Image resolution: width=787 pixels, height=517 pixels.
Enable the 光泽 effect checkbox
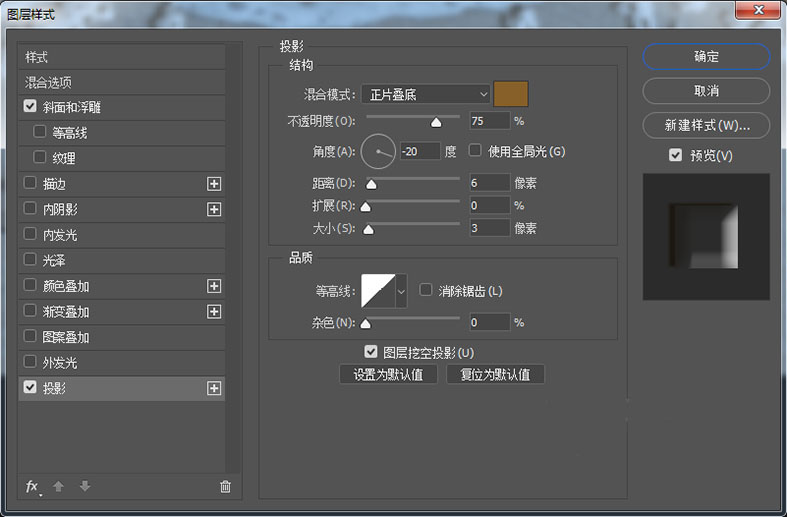click(30, 259)
